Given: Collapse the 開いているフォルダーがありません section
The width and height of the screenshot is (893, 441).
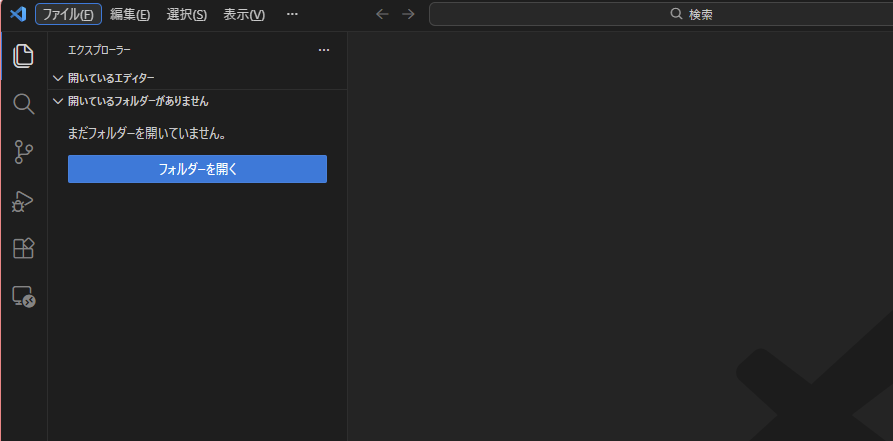Looking at the screenshot, I should click(x=197, y=101).
